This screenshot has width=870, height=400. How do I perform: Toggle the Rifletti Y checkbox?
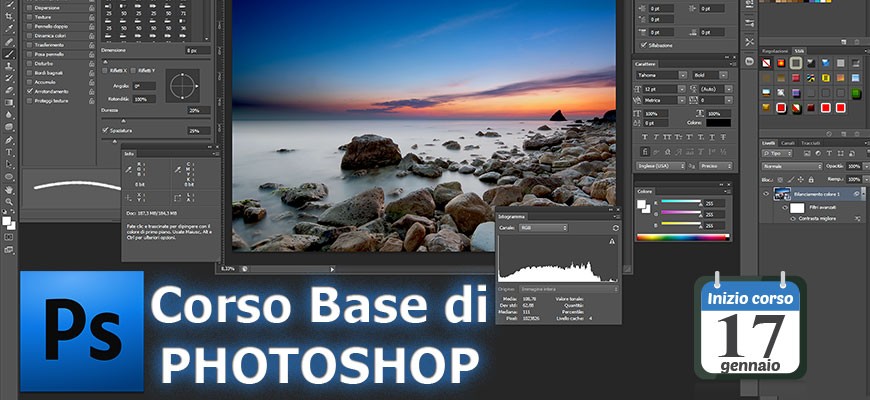133,70
